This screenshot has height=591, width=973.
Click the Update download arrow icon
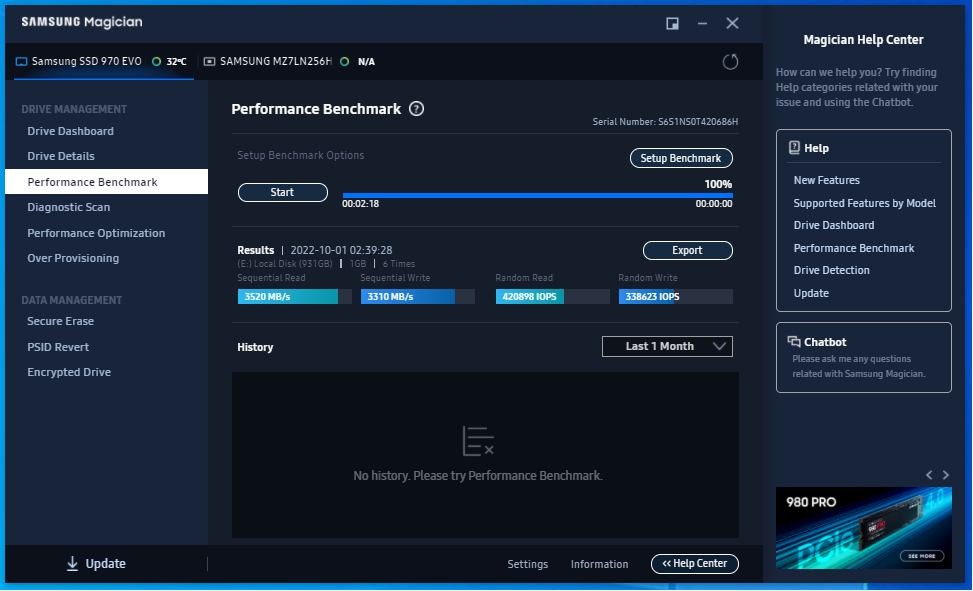click(x=72, y=564)
